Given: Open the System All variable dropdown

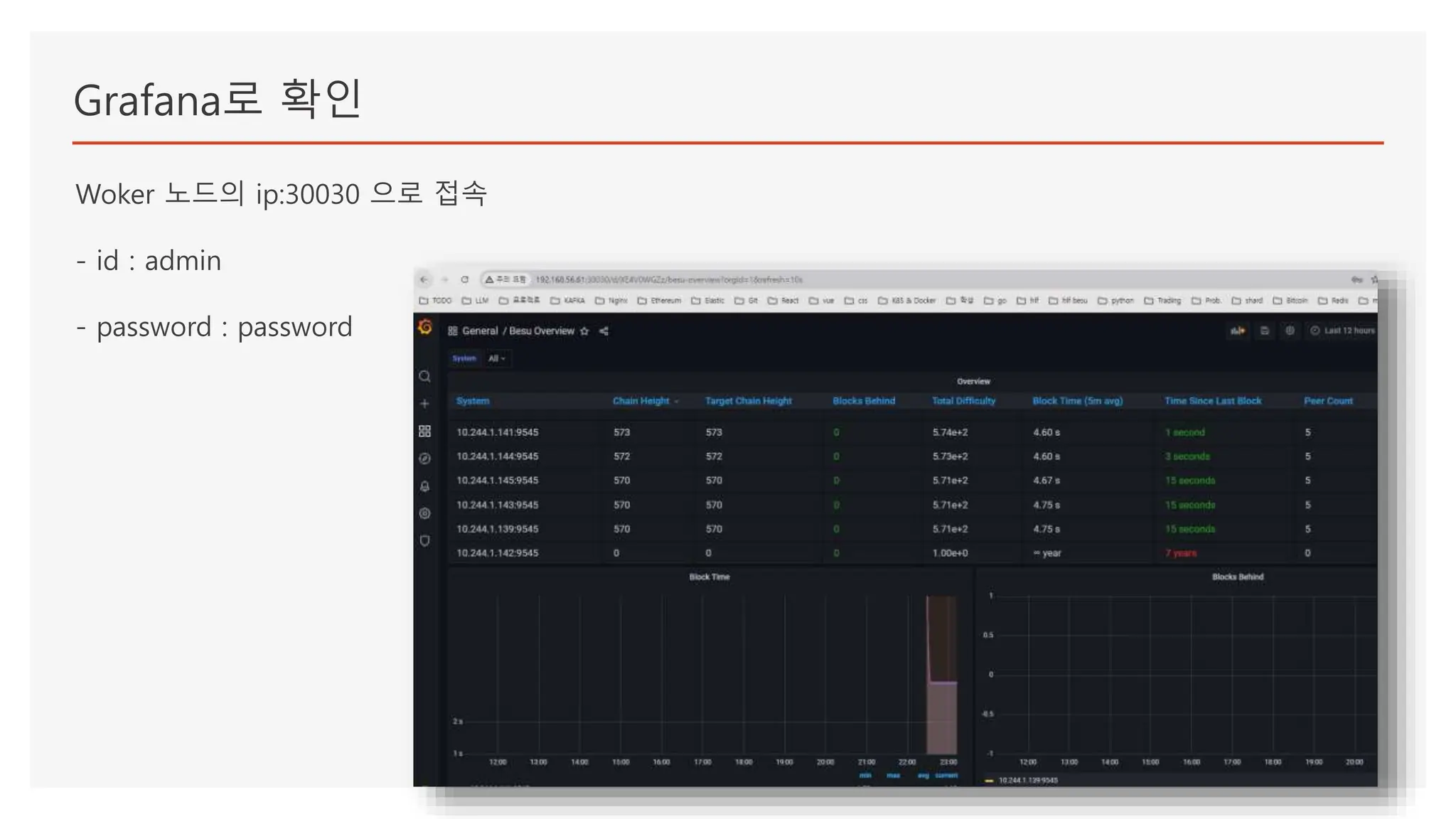Looking at the screenshot, I should (x=497, y=358).
